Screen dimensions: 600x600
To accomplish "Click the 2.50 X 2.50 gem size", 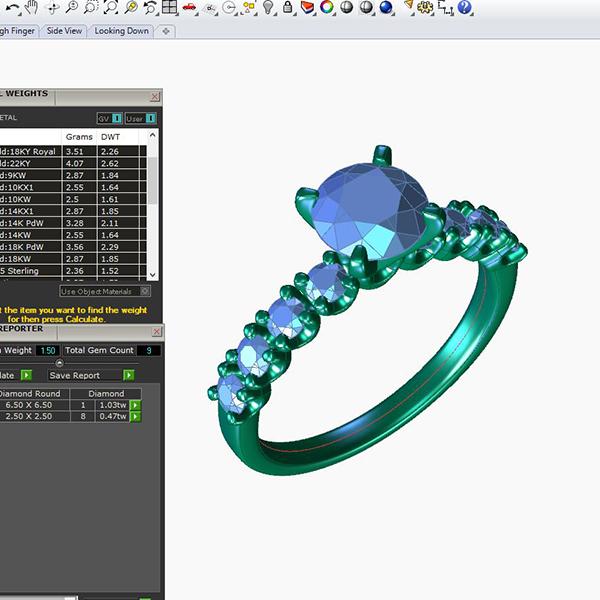I will coord(29,416).
